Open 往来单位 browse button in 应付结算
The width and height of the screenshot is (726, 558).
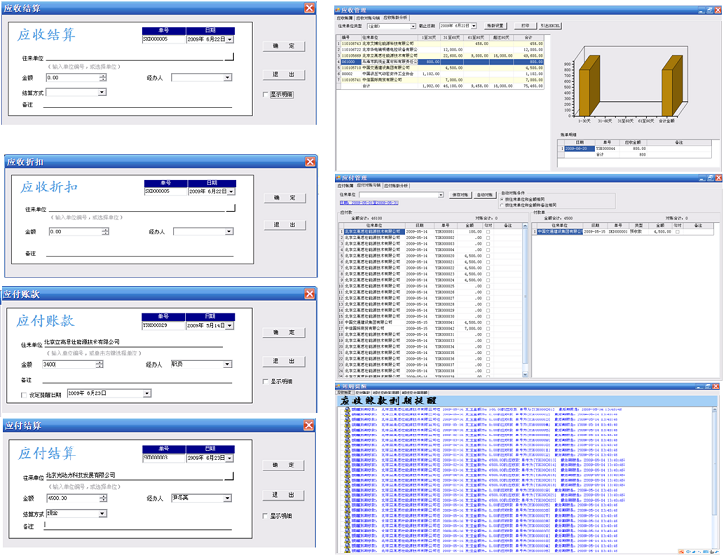229,476
